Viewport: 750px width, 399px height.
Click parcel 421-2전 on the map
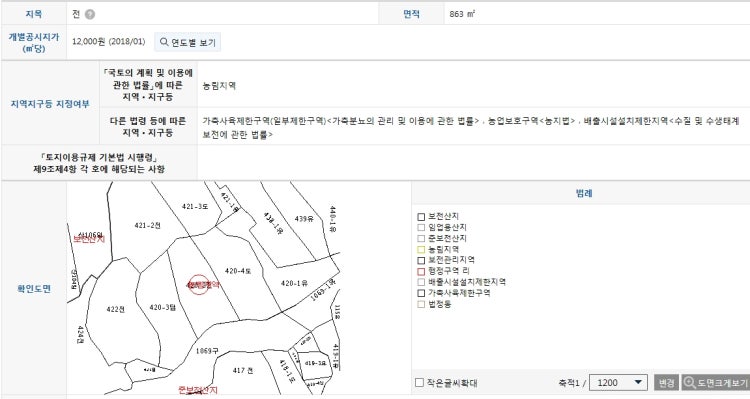147,225
